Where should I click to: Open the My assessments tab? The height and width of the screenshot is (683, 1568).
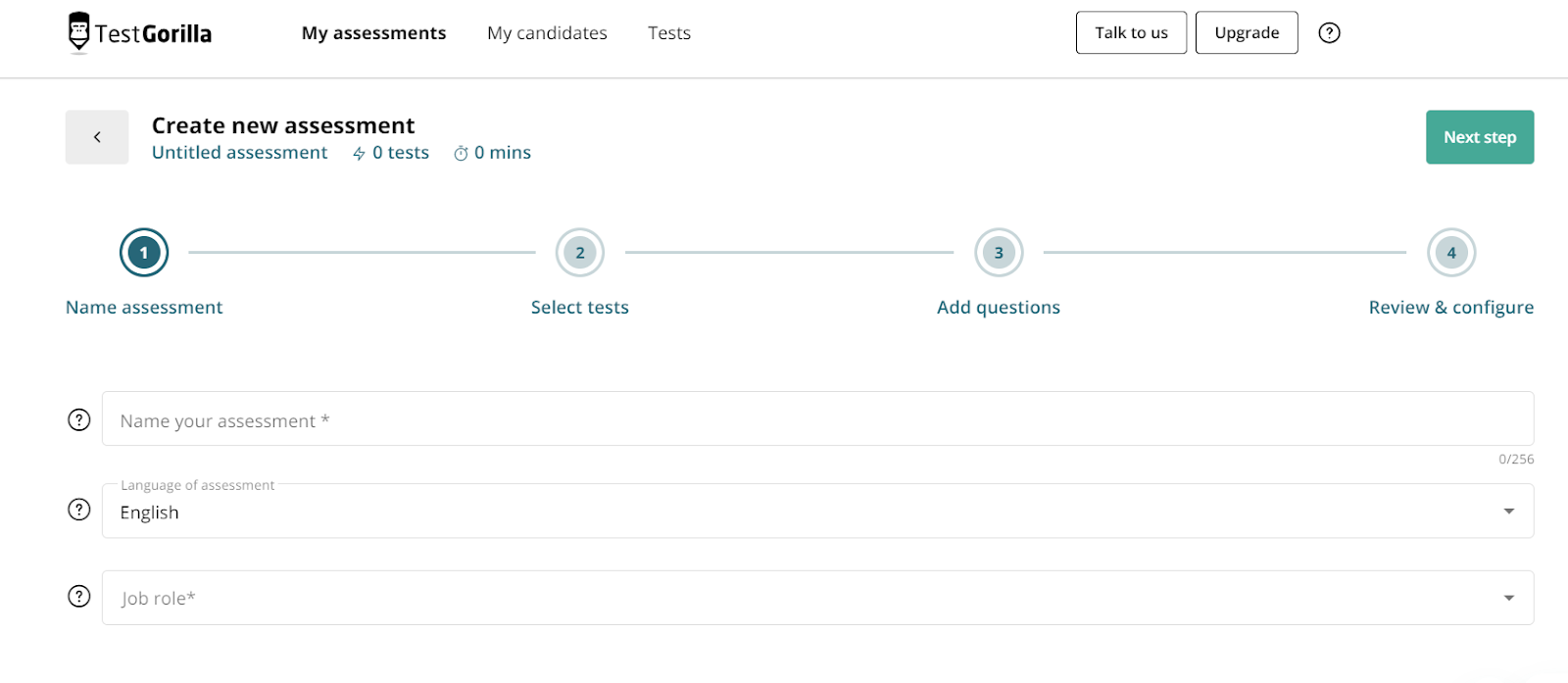tap(373, 33)
